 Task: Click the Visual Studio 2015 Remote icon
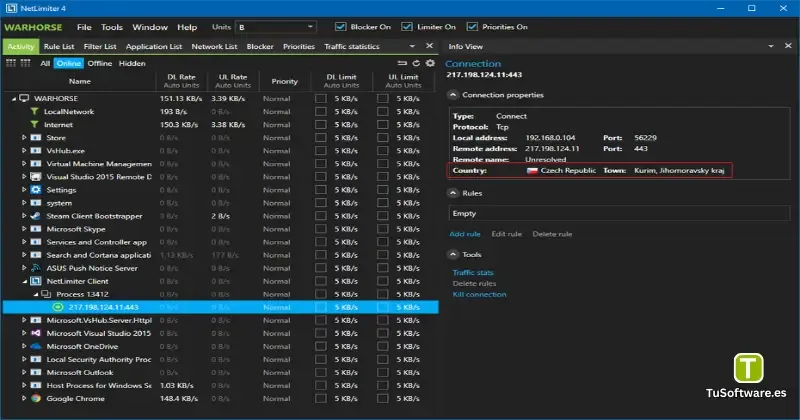36,177
